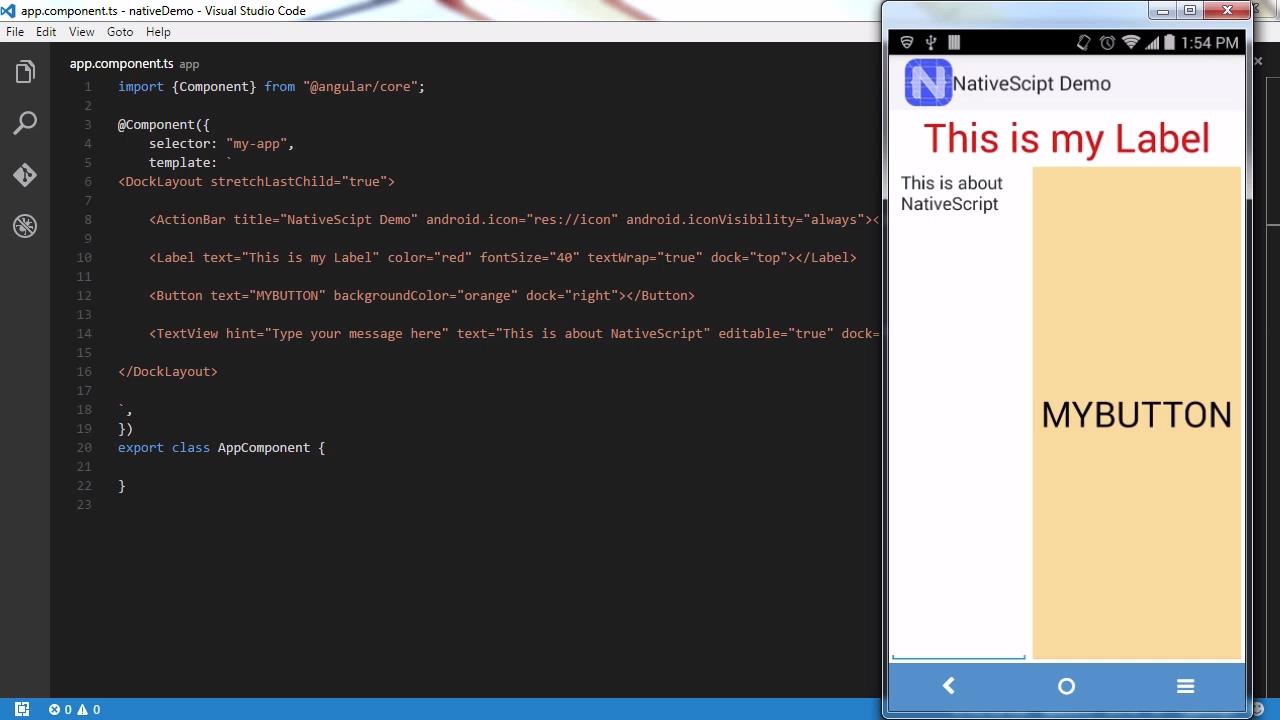
Task: Click the 'template:' line in code
Action: [x=190, y=163]
